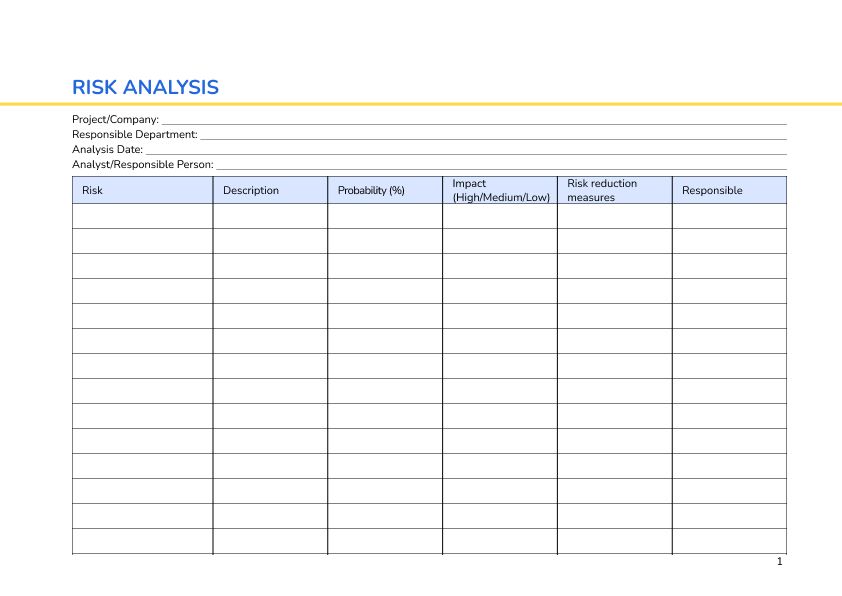842x596 pixels.
Task: Click first empty cell under Risk column
Action: (142, 216)
